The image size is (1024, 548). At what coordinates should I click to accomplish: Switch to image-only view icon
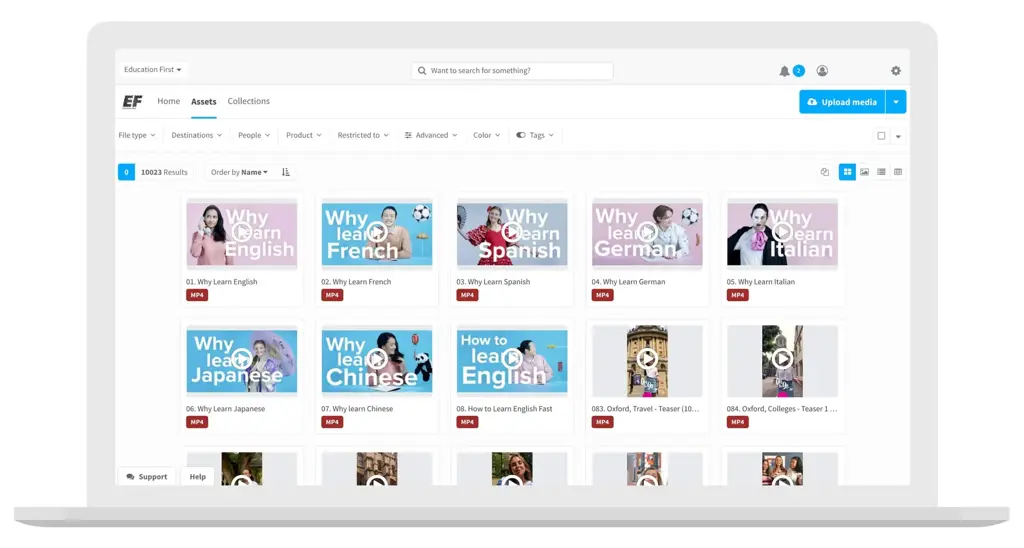(864, 172)
